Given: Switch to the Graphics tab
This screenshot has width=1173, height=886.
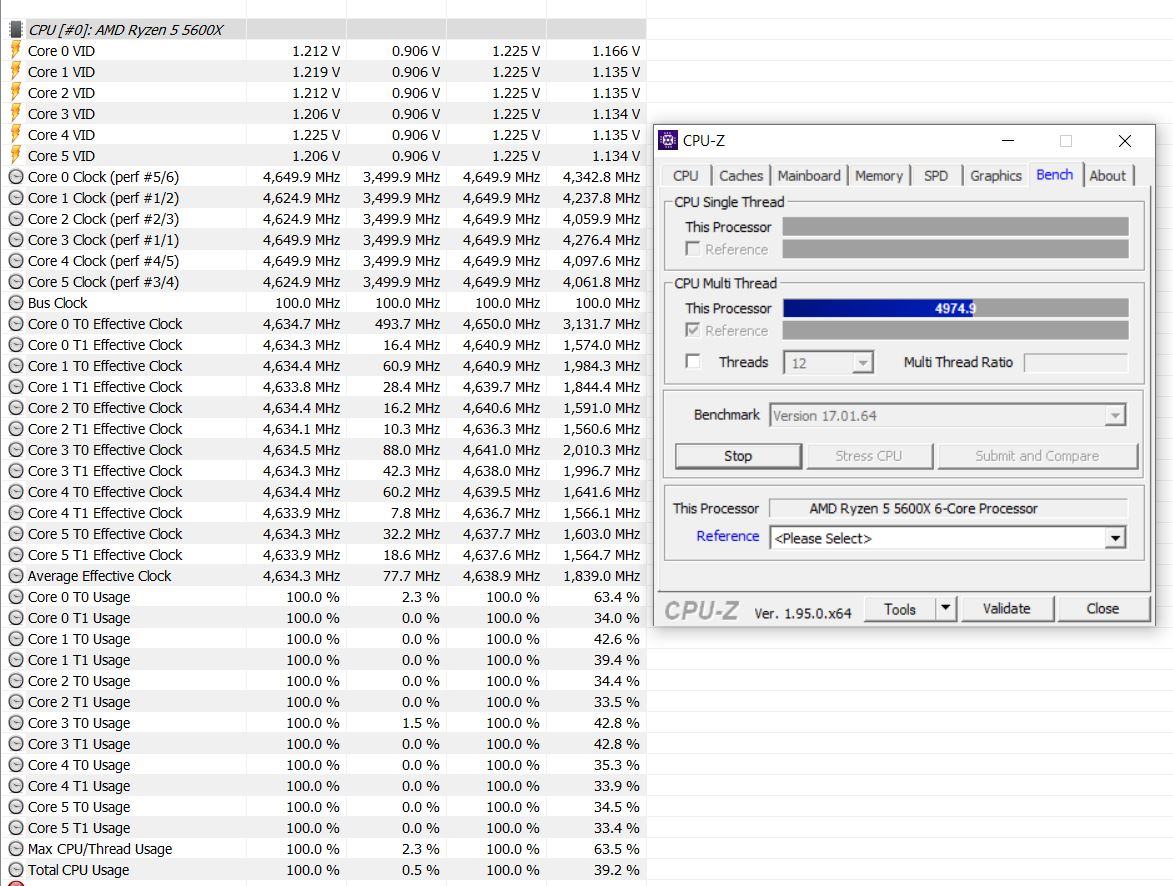Looking at the screenshot, I should point(996,176).
